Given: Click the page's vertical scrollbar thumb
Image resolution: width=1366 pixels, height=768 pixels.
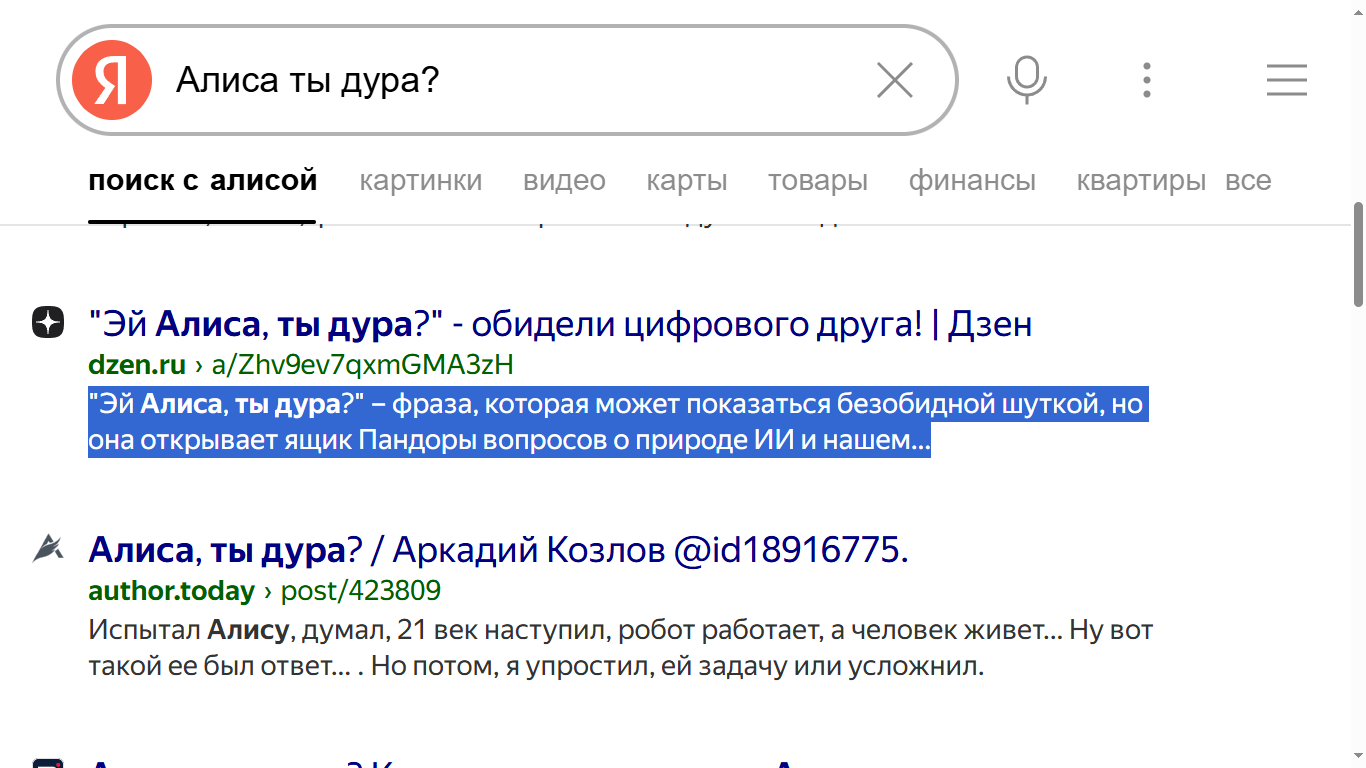Looking at the screenshot, I should [x=1358, y=254].
